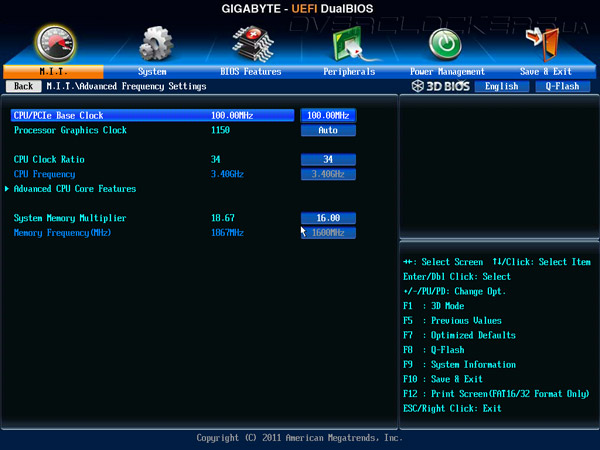Select the System Memory Multiplier label

70,218
